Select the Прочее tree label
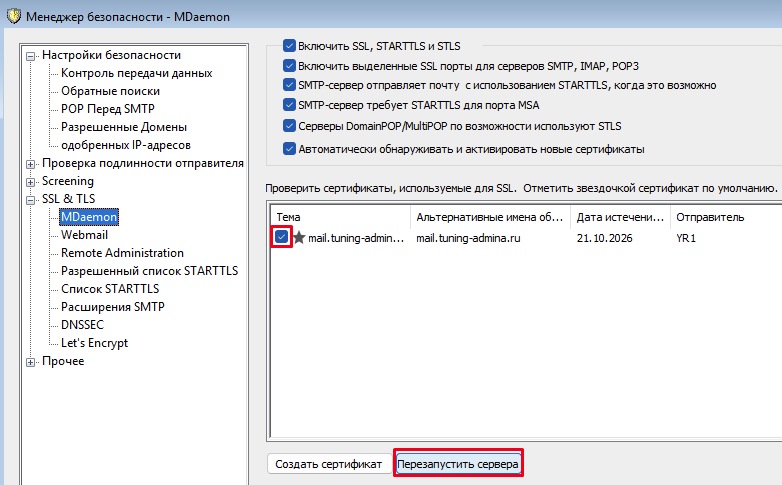Screen dimensions: 782x485 (x=63, y=361)
